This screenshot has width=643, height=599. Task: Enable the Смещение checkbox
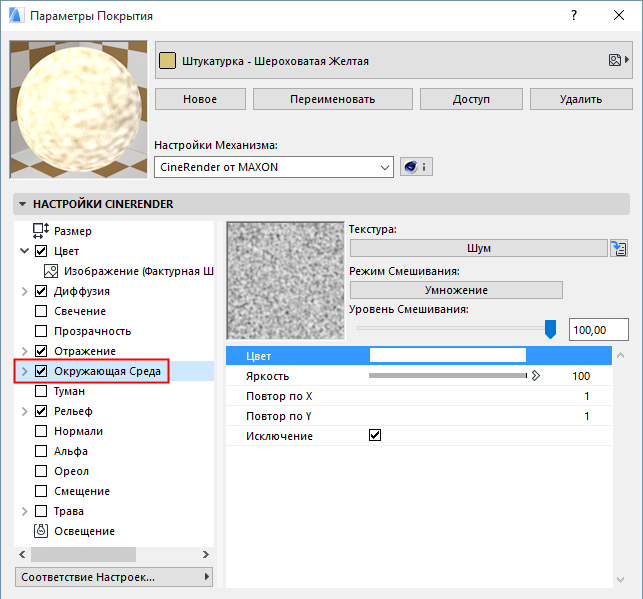tap(41, 491)
